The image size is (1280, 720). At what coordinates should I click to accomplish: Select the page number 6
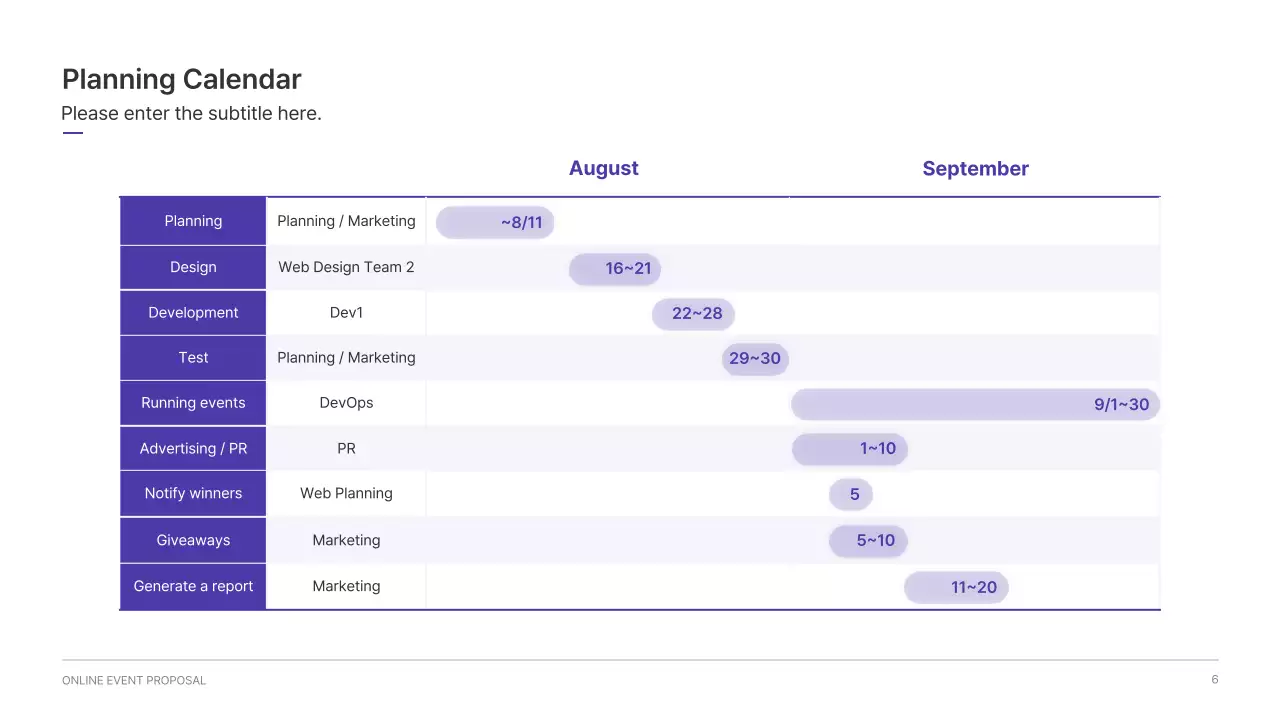1214,679
